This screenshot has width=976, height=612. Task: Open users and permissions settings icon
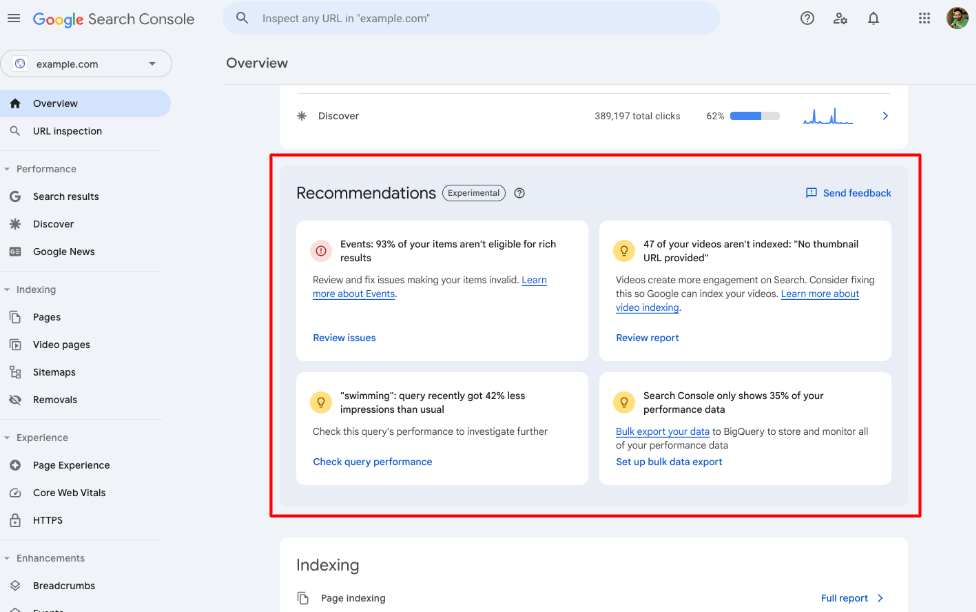click(x=840, y=19)
